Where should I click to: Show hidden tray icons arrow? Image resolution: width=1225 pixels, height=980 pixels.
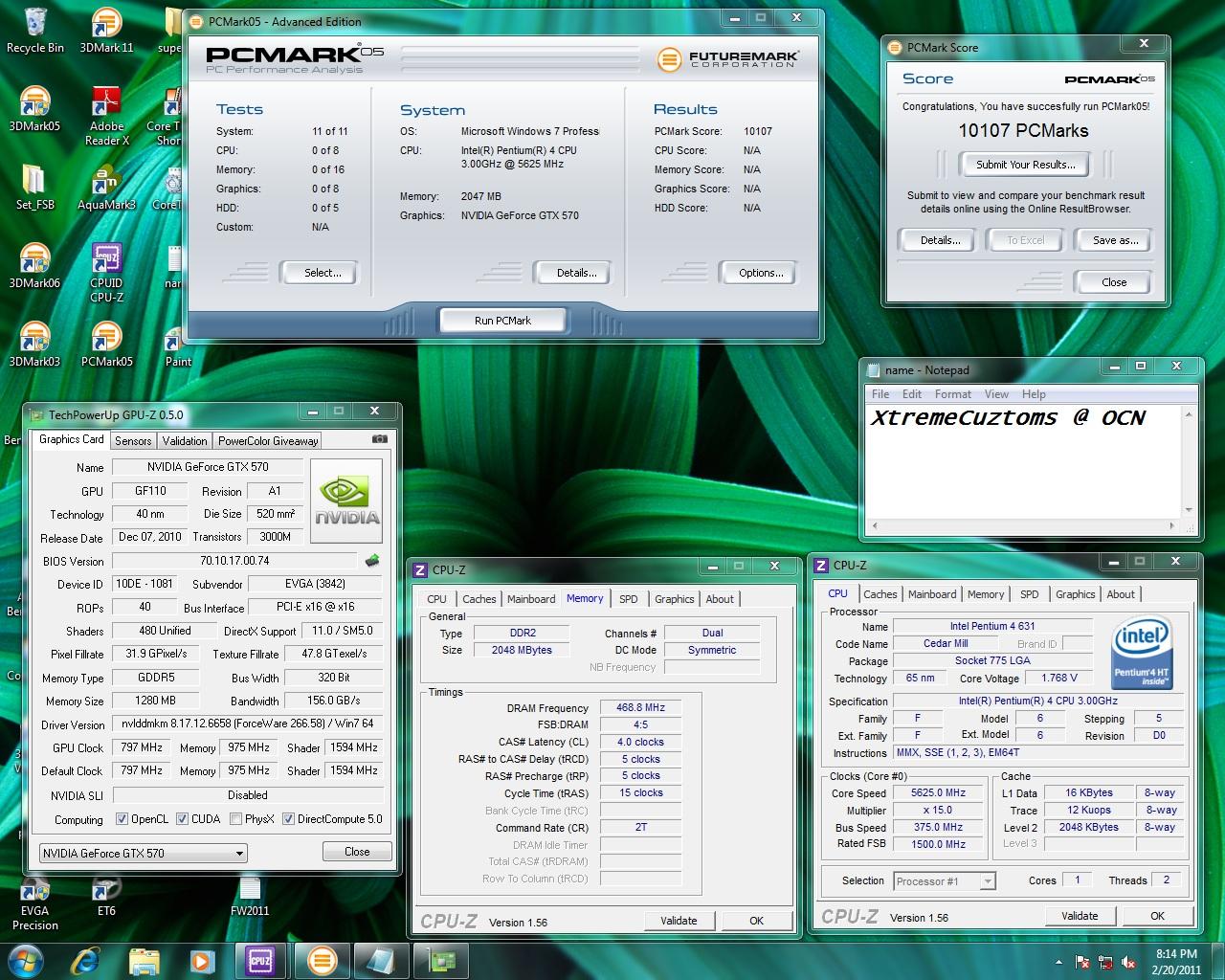click(x=1058, y=962)
